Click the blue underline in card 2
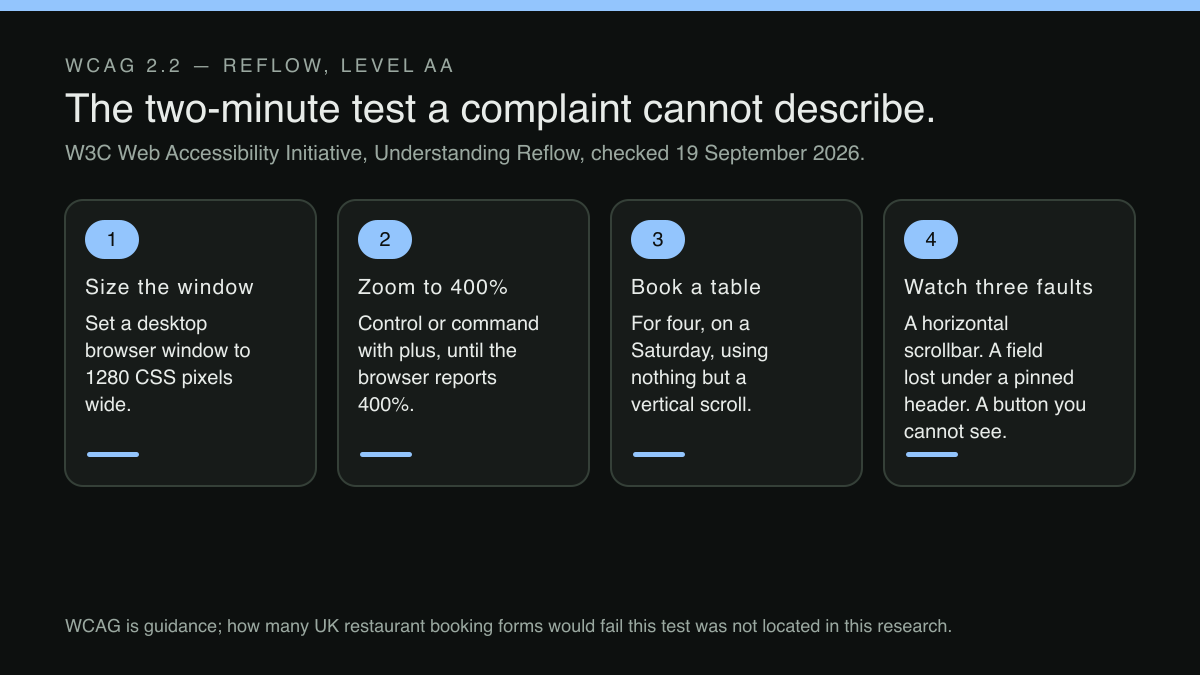The width and height of the screenshot is (1200, 675). [x=386, y=454]
